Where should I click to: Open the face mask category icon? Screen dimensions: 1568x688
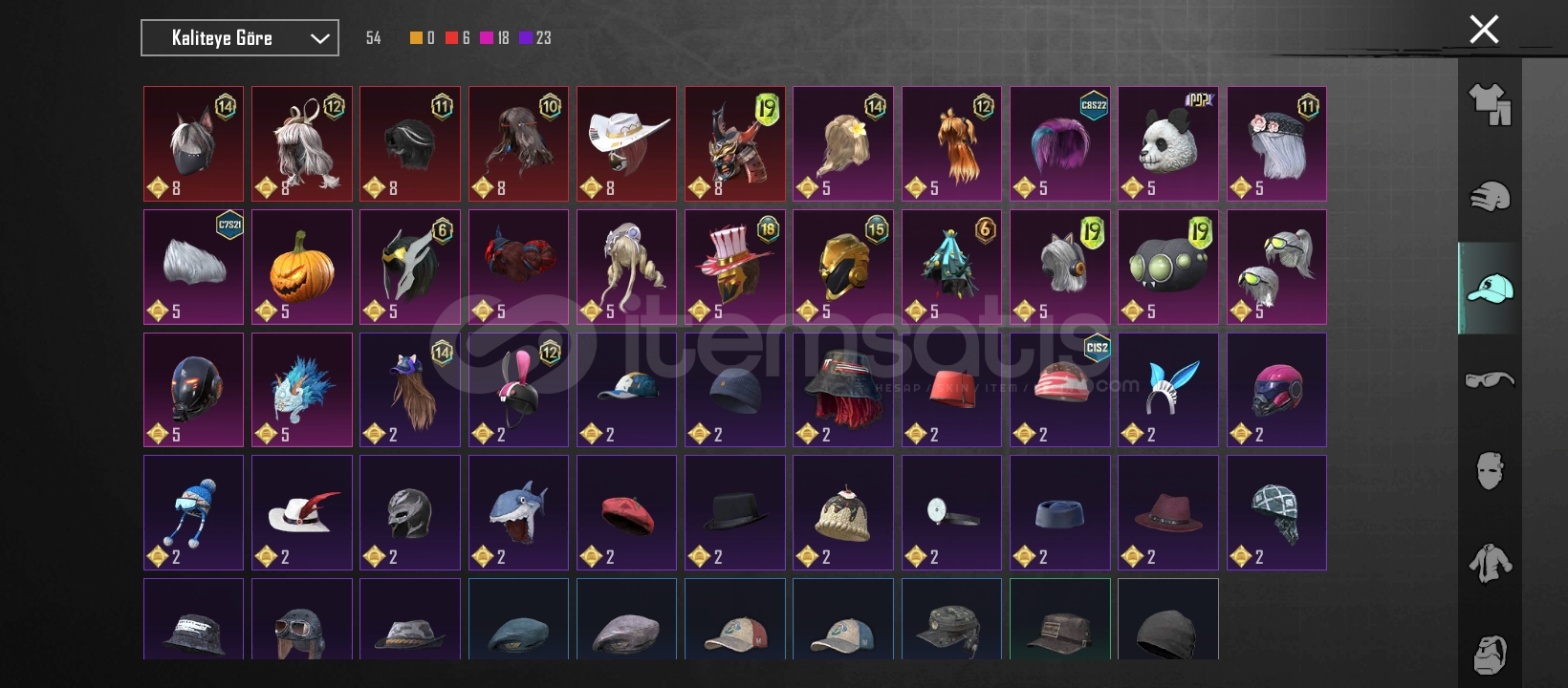[x=1490, y=470]
